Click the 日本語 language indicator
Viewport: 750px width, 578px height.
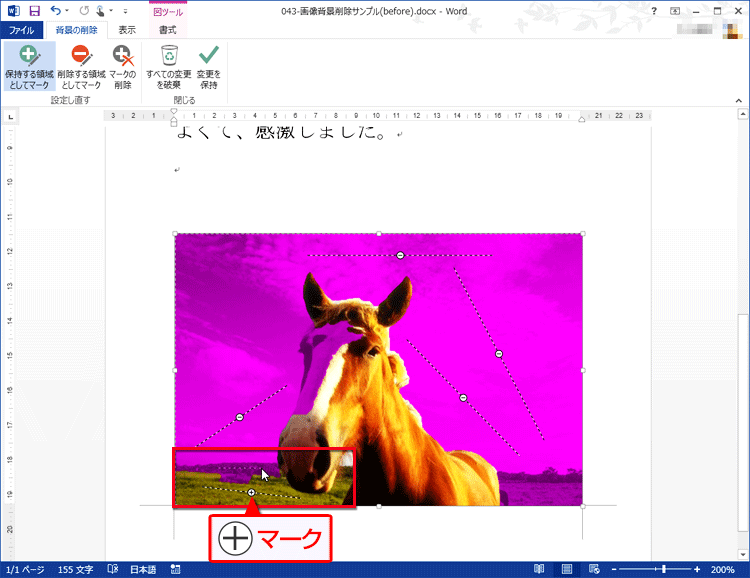(143, 569)
